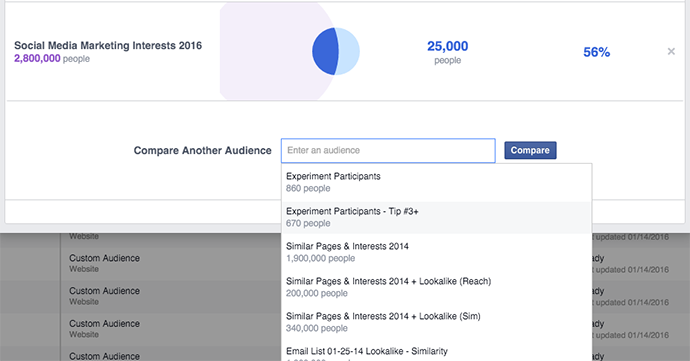Select Similar Pages & Interests 2014 + Lookalike (Sim)
The image size is (690, 361).
pyautogui.click(x=437, y=322)
